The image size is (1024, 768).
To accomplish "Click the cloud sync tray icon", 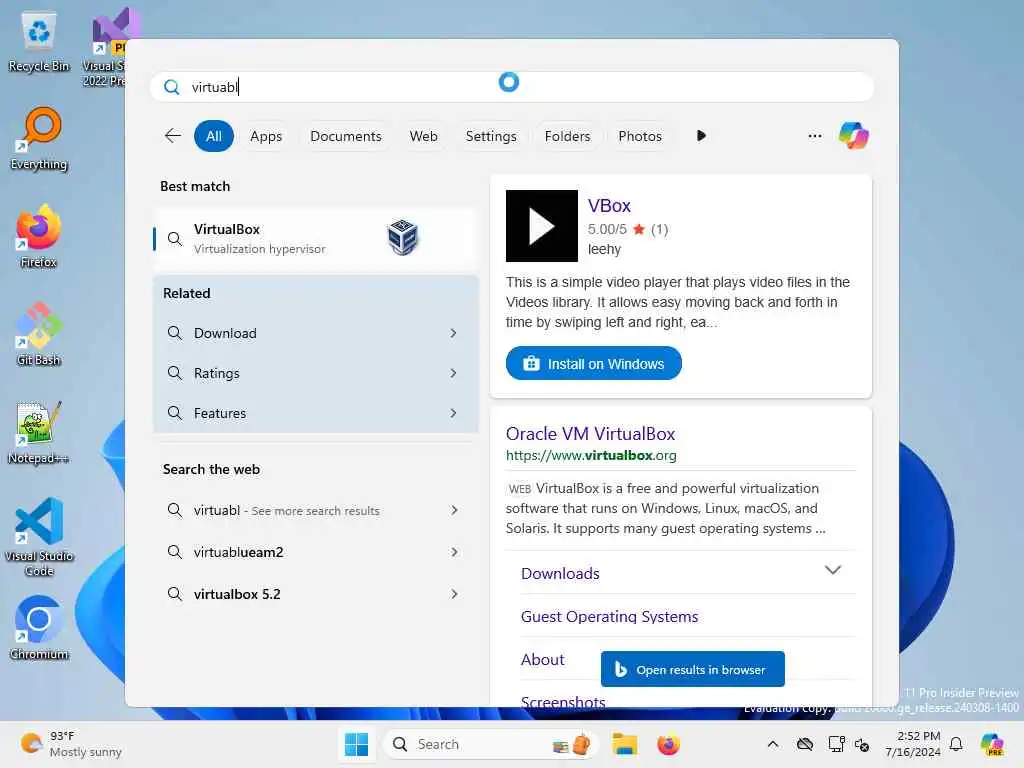I will point(805,744).
